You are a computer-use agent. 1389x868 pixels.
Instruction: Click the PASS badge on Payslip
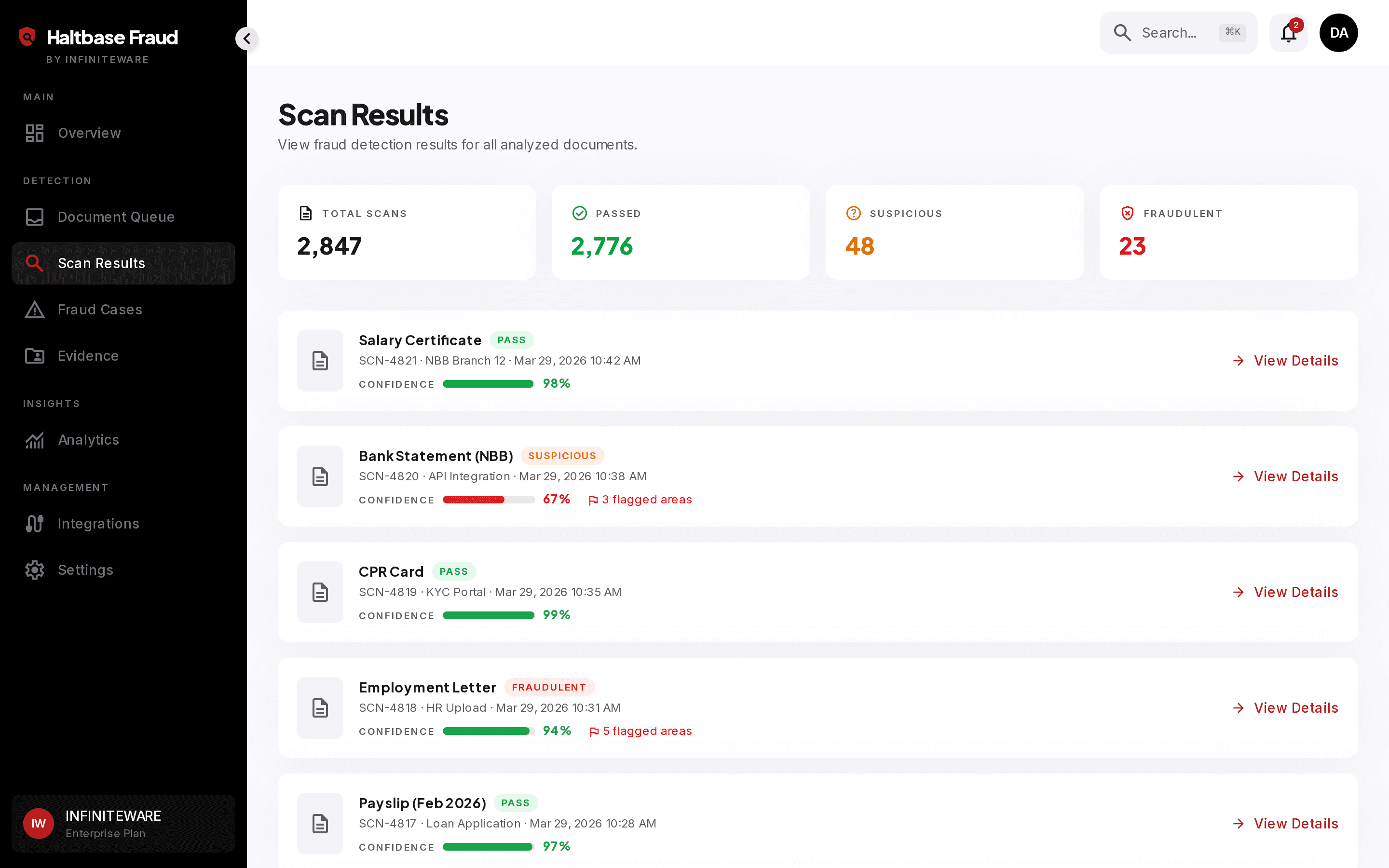516,803
